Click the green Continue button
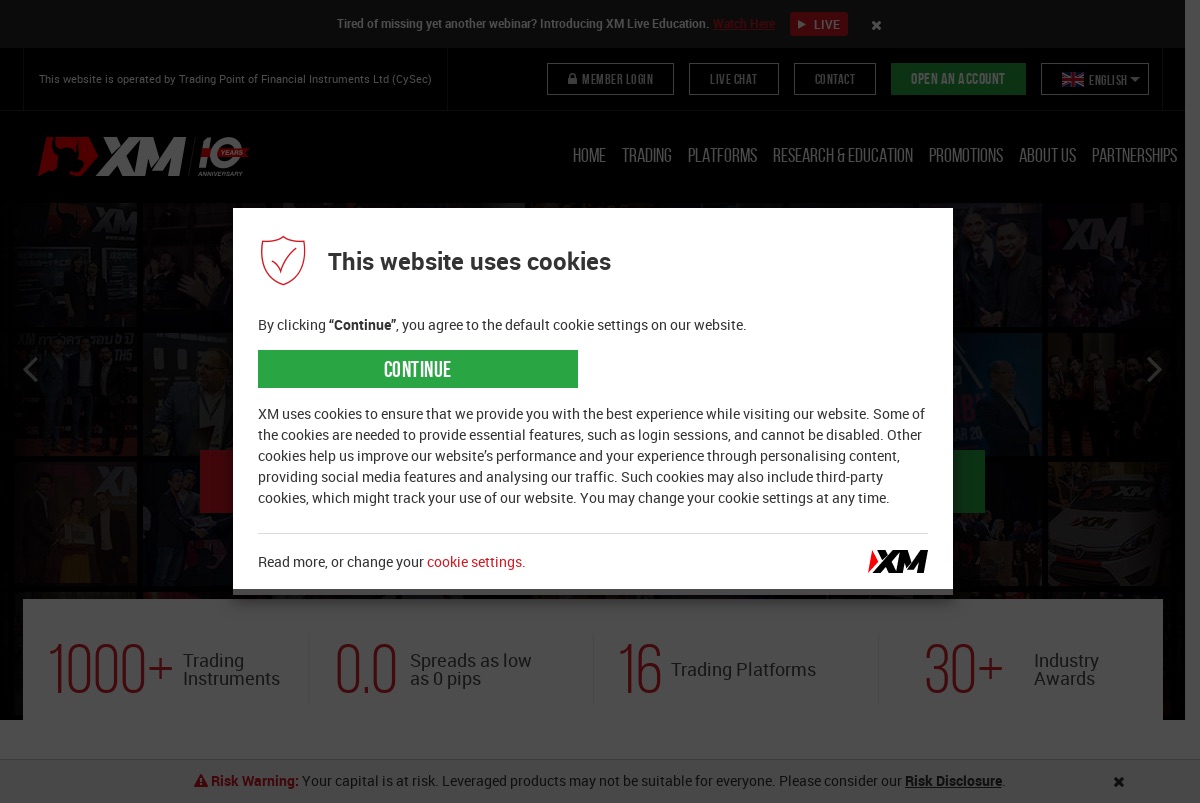 tap(418, 369)
